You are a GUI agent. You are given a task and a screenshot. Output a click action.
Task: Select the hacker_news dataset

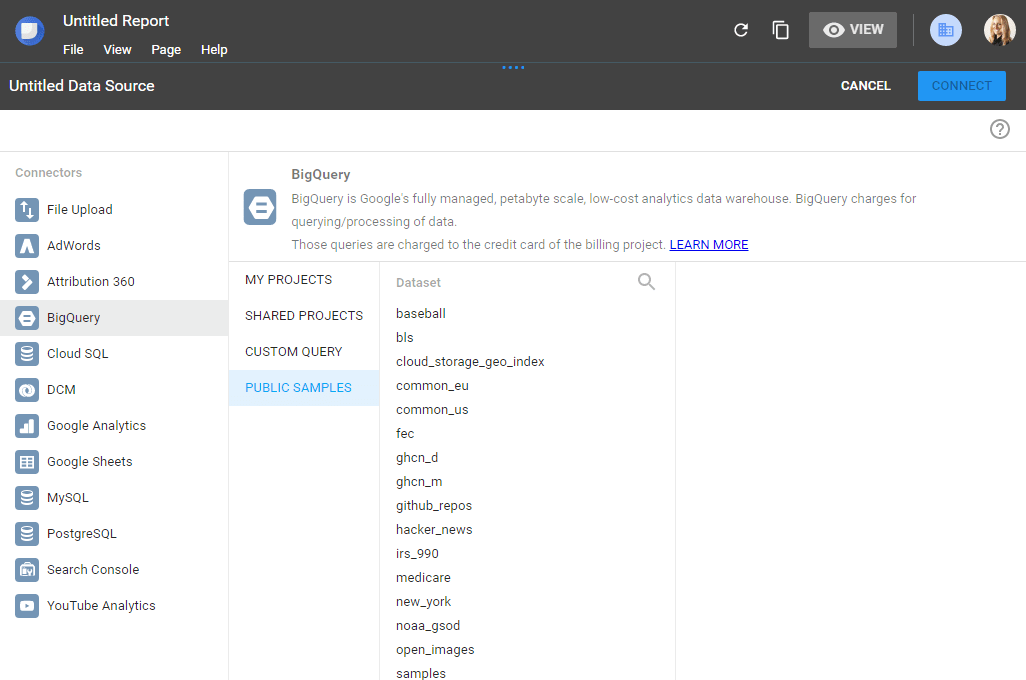pyautogui.click(x=434, y=529)
